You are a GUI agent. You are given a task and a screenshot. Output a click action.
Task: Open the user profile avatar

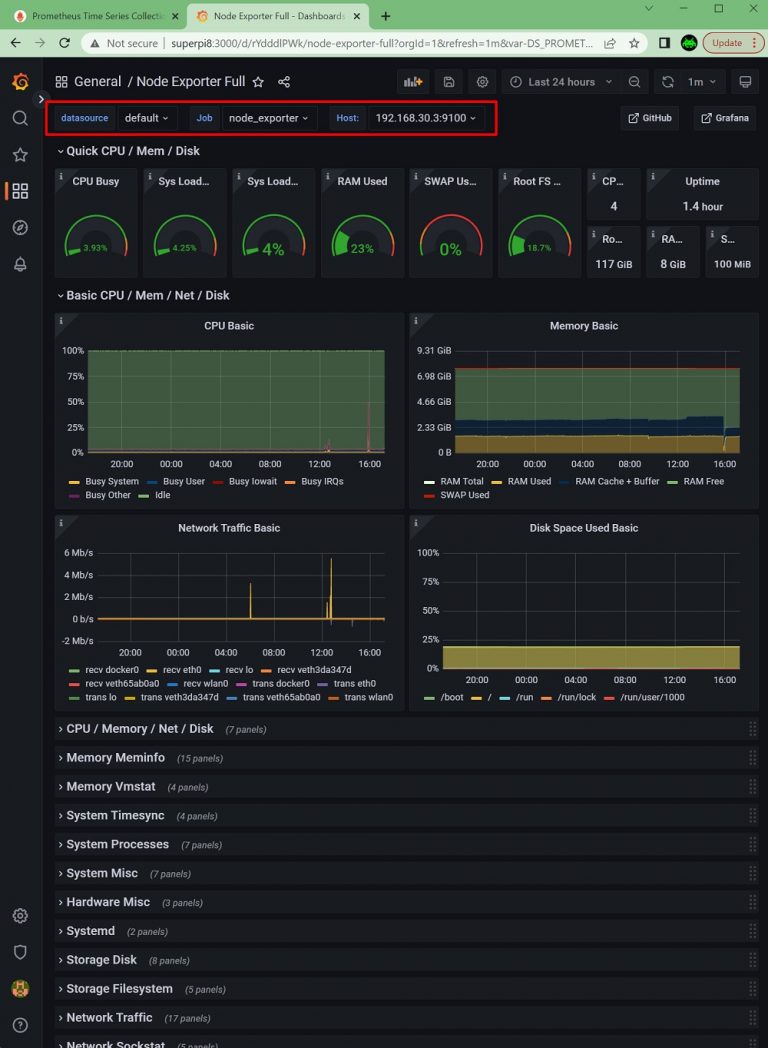[x=20, y=989]
